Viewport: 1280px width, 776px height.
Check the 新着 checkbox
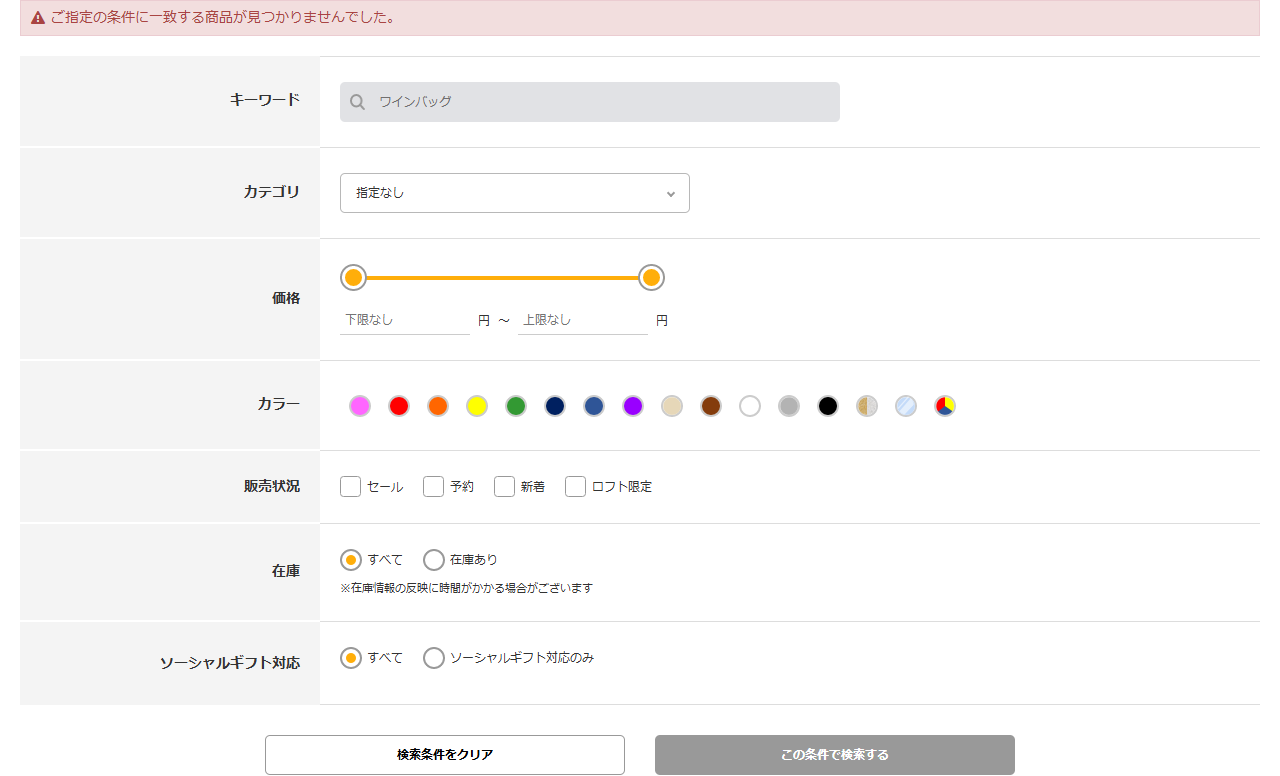504,487
